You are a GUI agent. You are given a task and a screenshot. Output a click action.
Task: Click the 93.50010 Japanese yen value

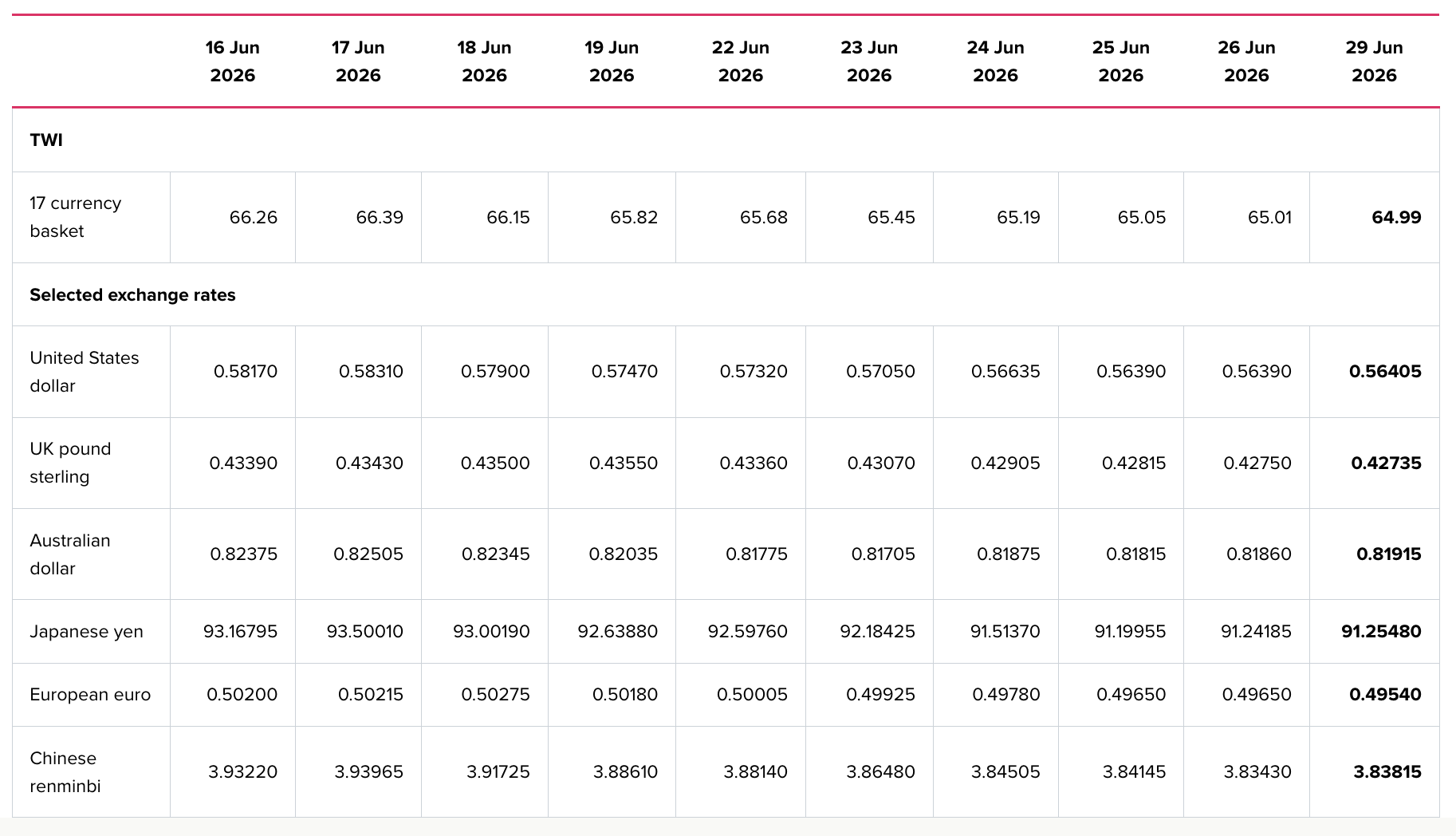[364, 631]
